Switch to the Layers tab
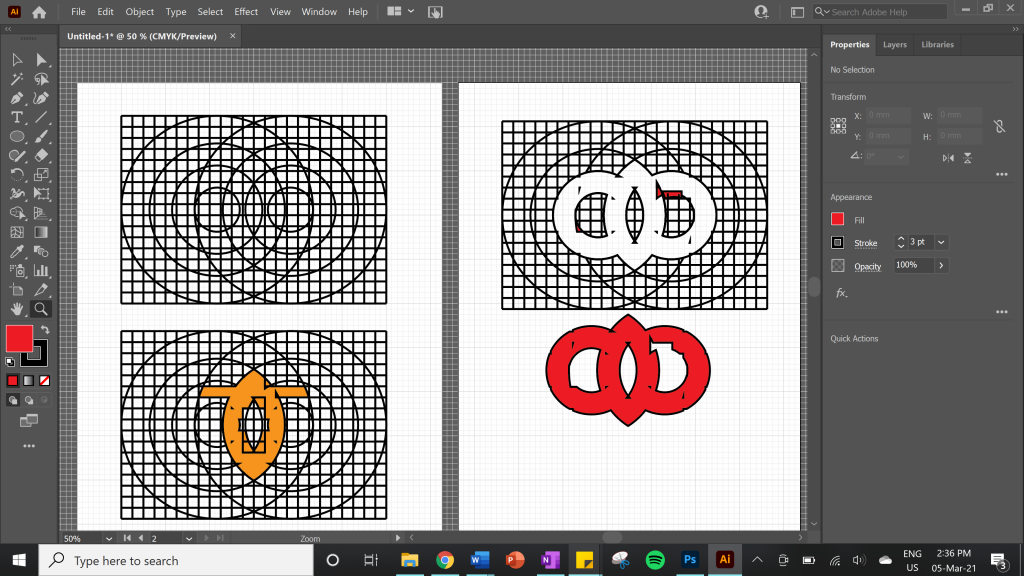Screen dimensions: 1024x576 895,44
